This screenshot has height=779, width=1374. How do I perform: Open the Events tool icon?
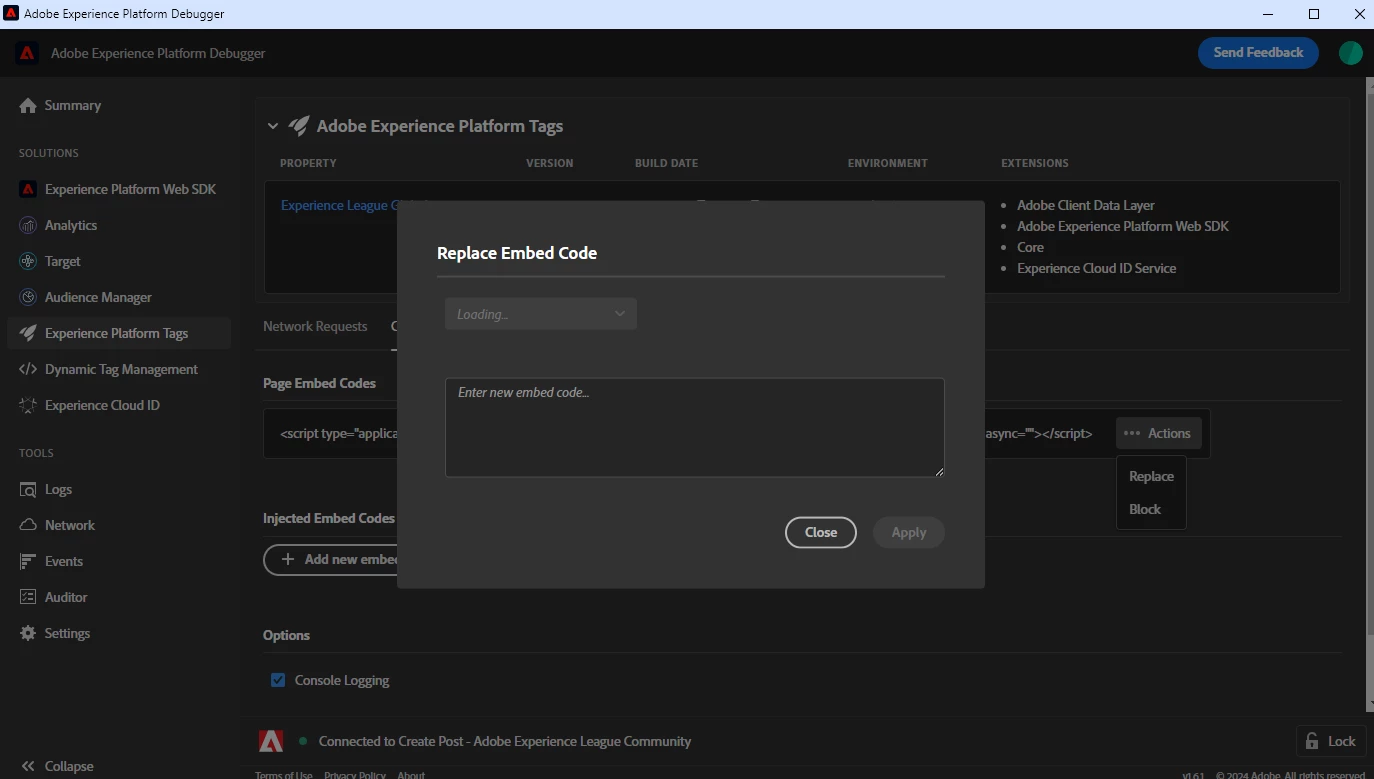click(x=28, y=561)
